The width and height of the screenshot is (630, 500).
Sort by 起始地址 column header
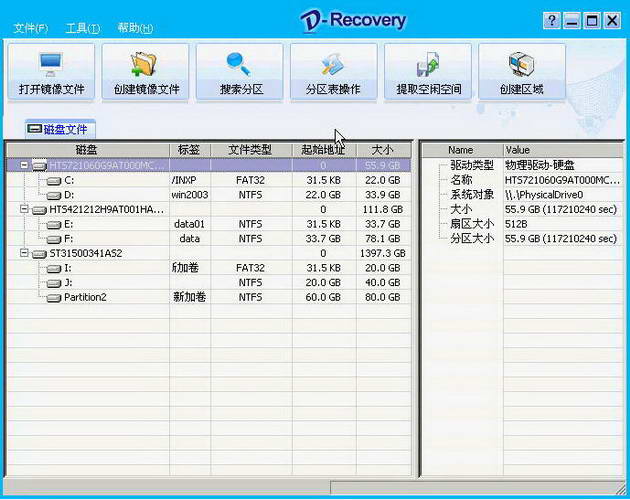323,150
